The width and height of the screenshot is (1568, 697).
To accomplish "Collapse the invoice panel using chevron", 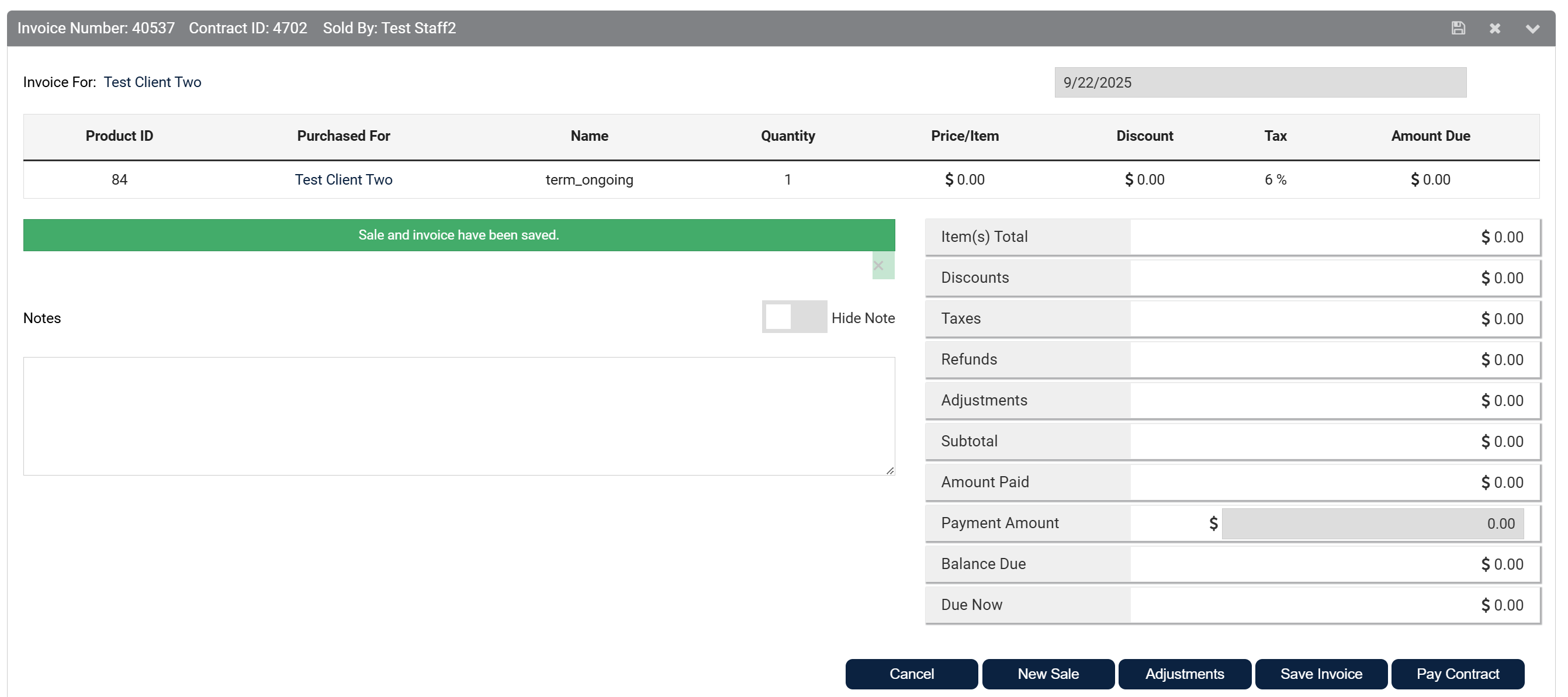I will [1532, 29].
